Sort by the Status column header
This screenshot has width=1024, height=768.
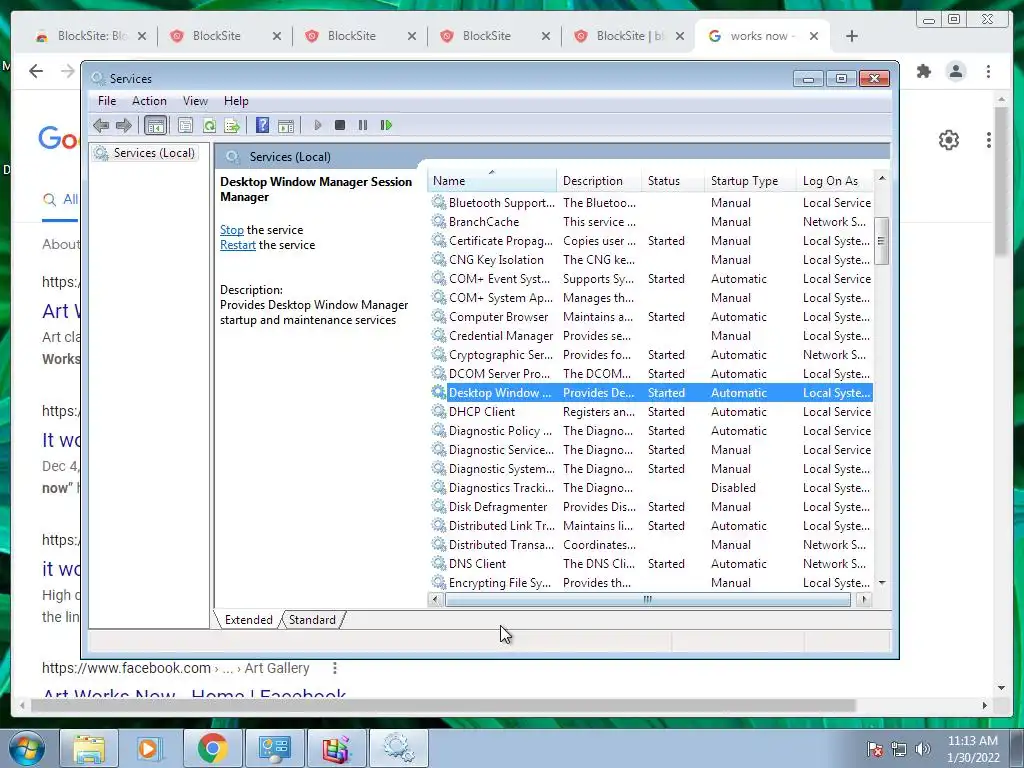pyautogui.click(x=673, y=181)
